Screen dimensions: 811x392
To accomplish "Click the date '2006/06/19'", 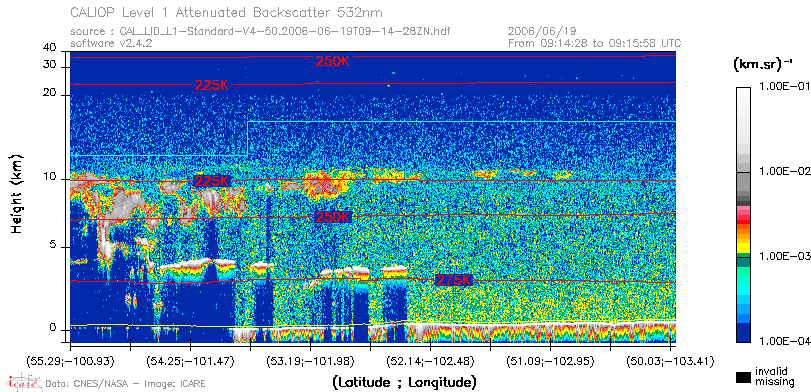I will tap(541, 32).
